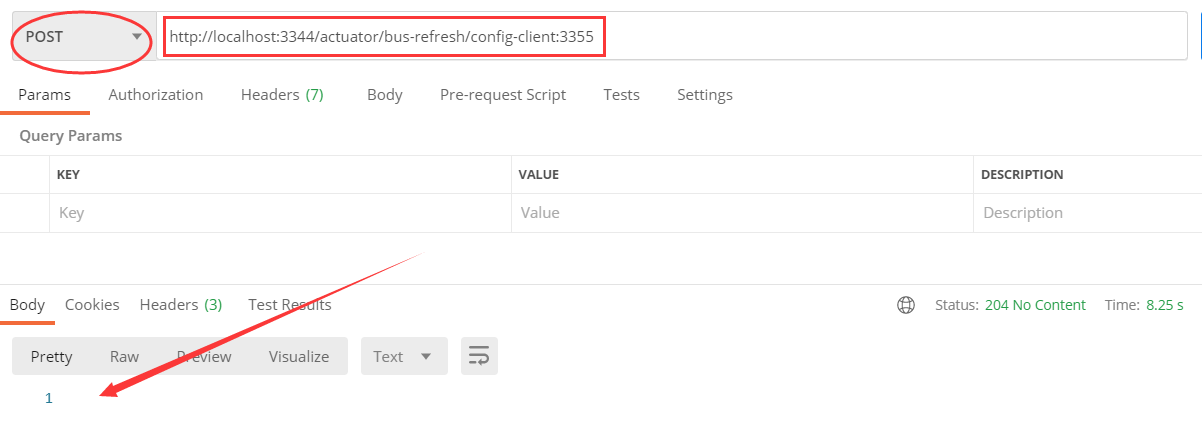The image size is (1202, 436).
Task: Open the Pre-request Script tab
Action: click(503, 95)
